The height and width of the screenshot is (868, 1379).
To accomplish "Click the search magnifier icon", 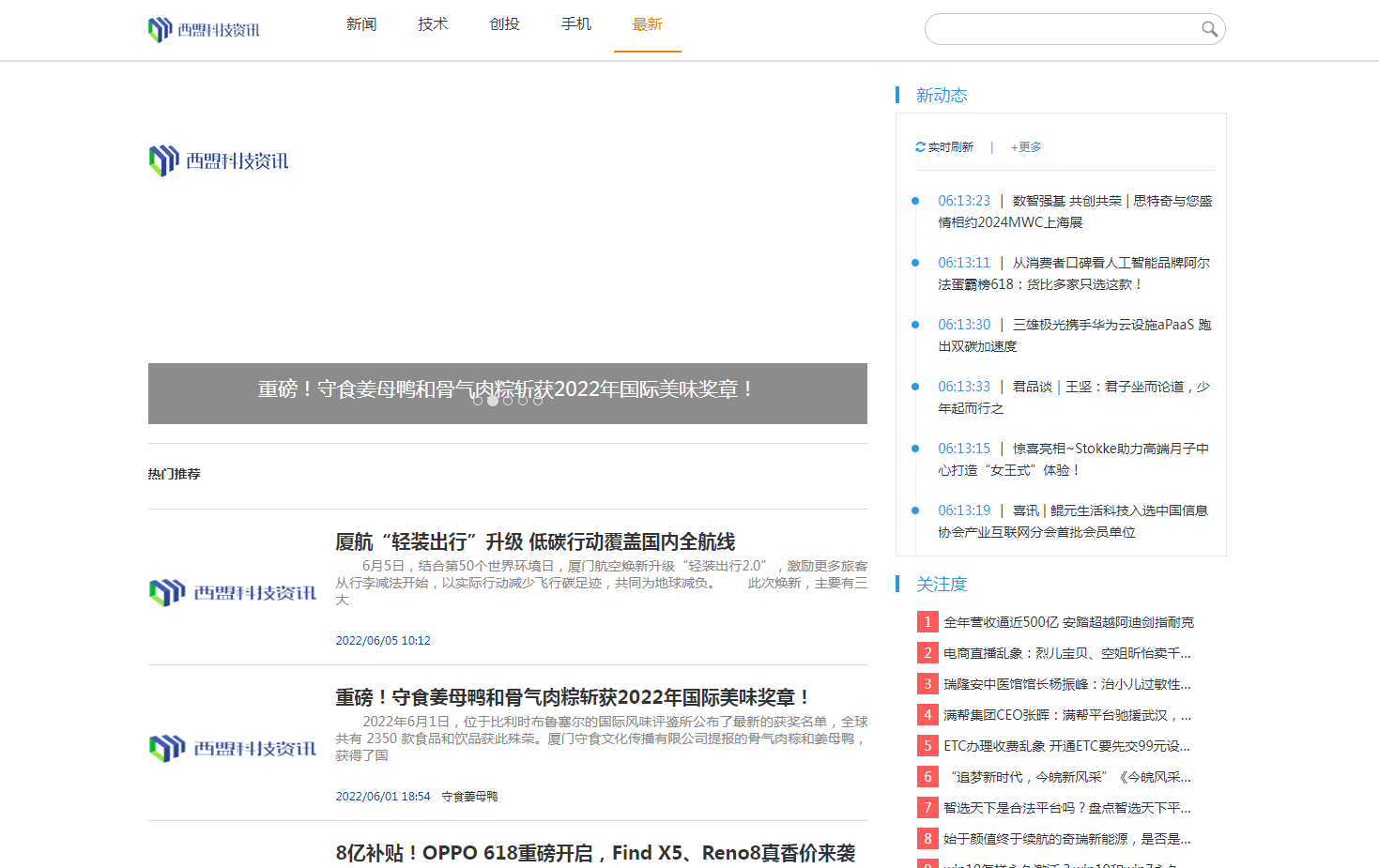I will (1209, 29).
